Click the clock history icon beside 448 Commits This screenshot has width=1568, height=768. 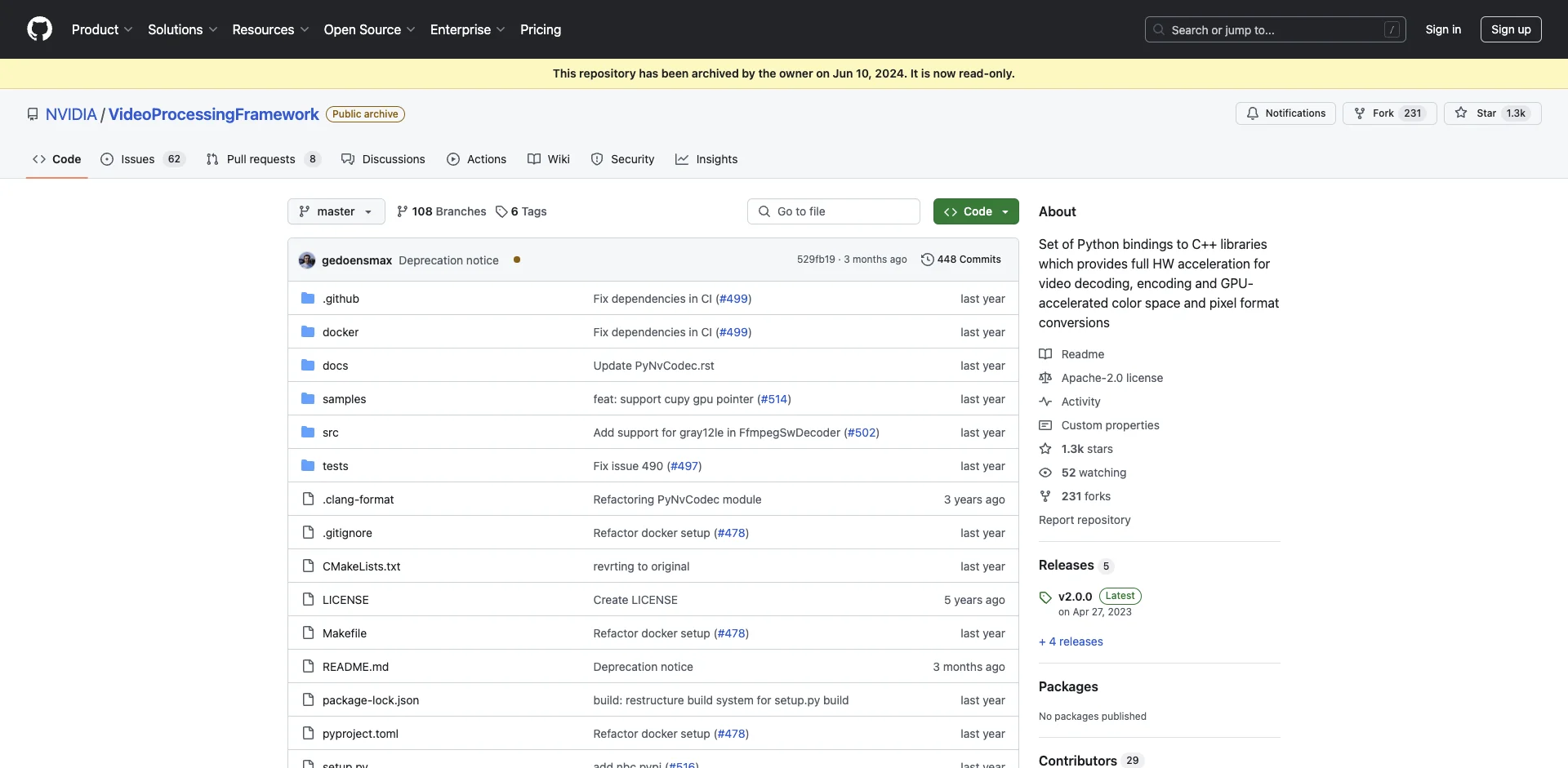[x=927, y=260]
